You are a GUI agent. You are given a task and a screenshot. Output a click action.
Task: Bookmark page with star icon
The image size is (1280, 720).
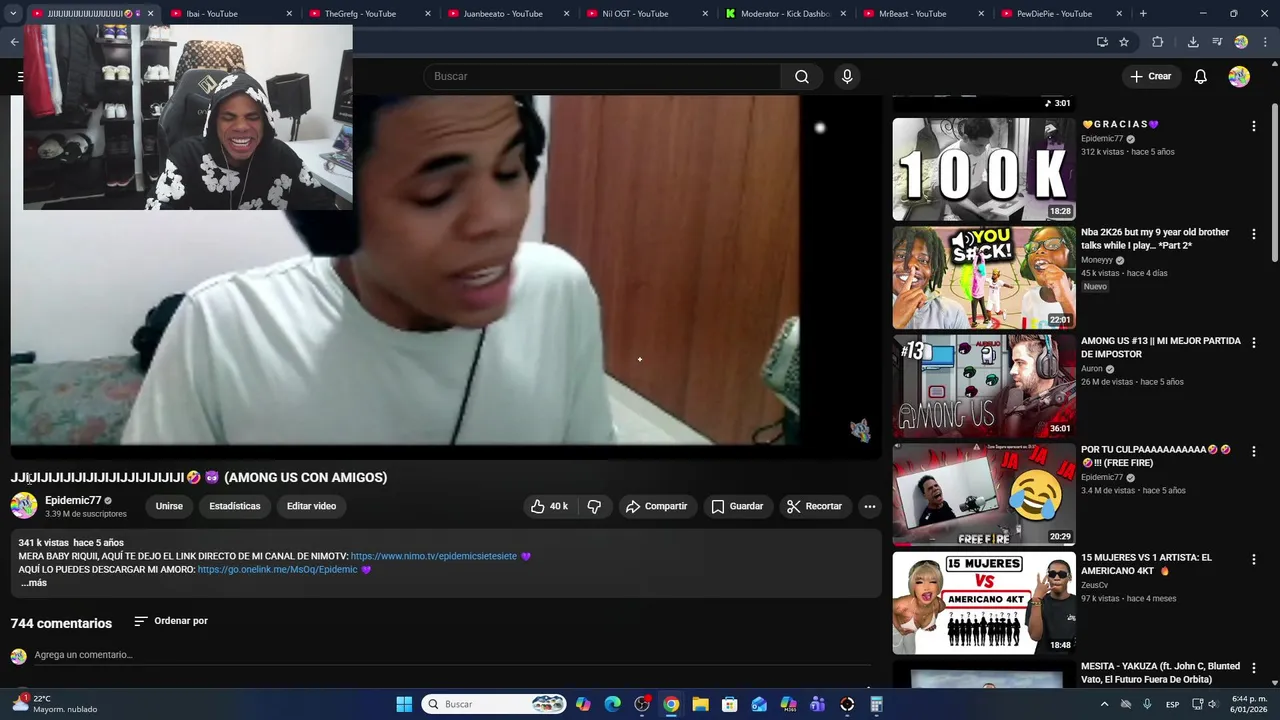pos(1124,42)
